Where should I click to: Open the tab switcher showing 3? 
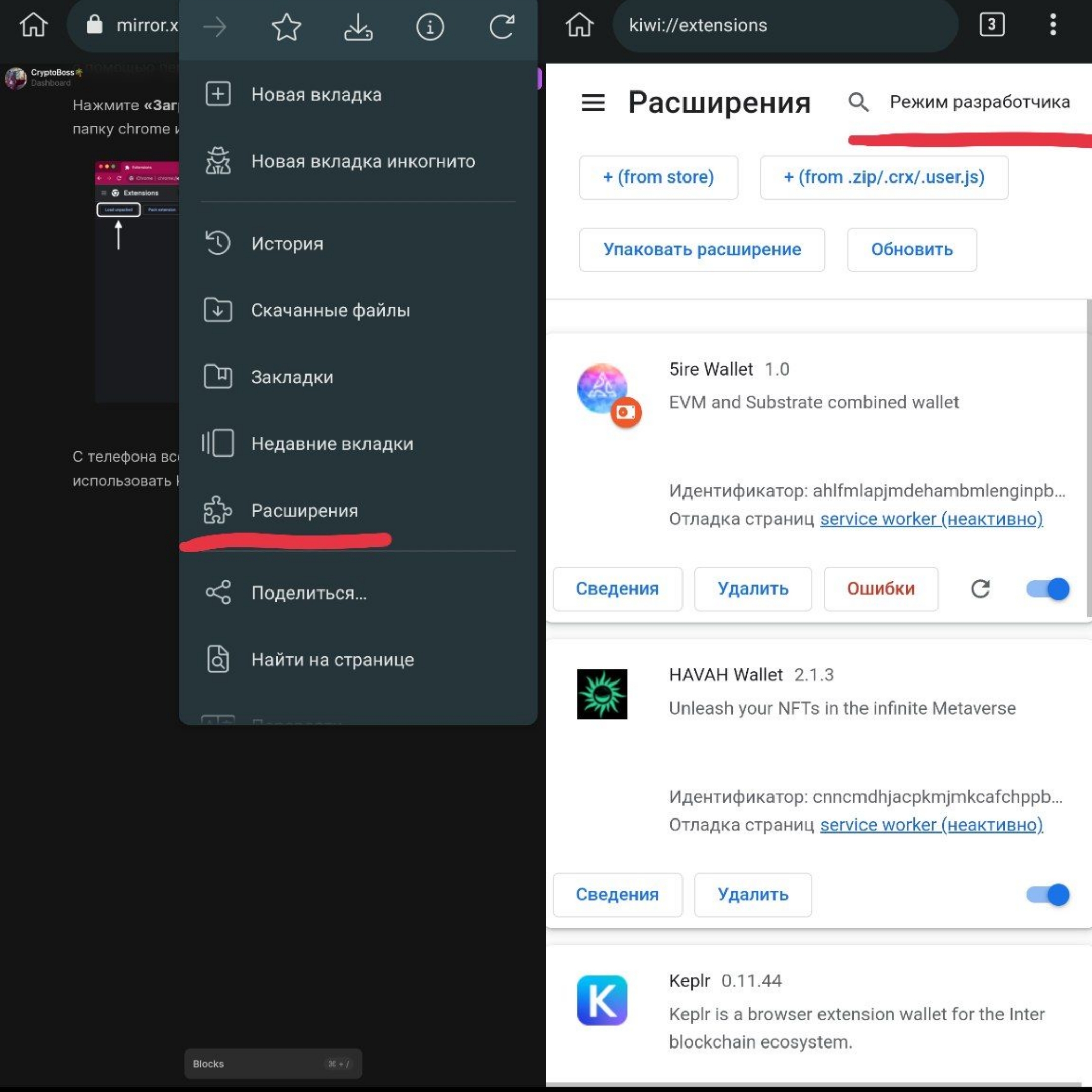click(992, 25)
